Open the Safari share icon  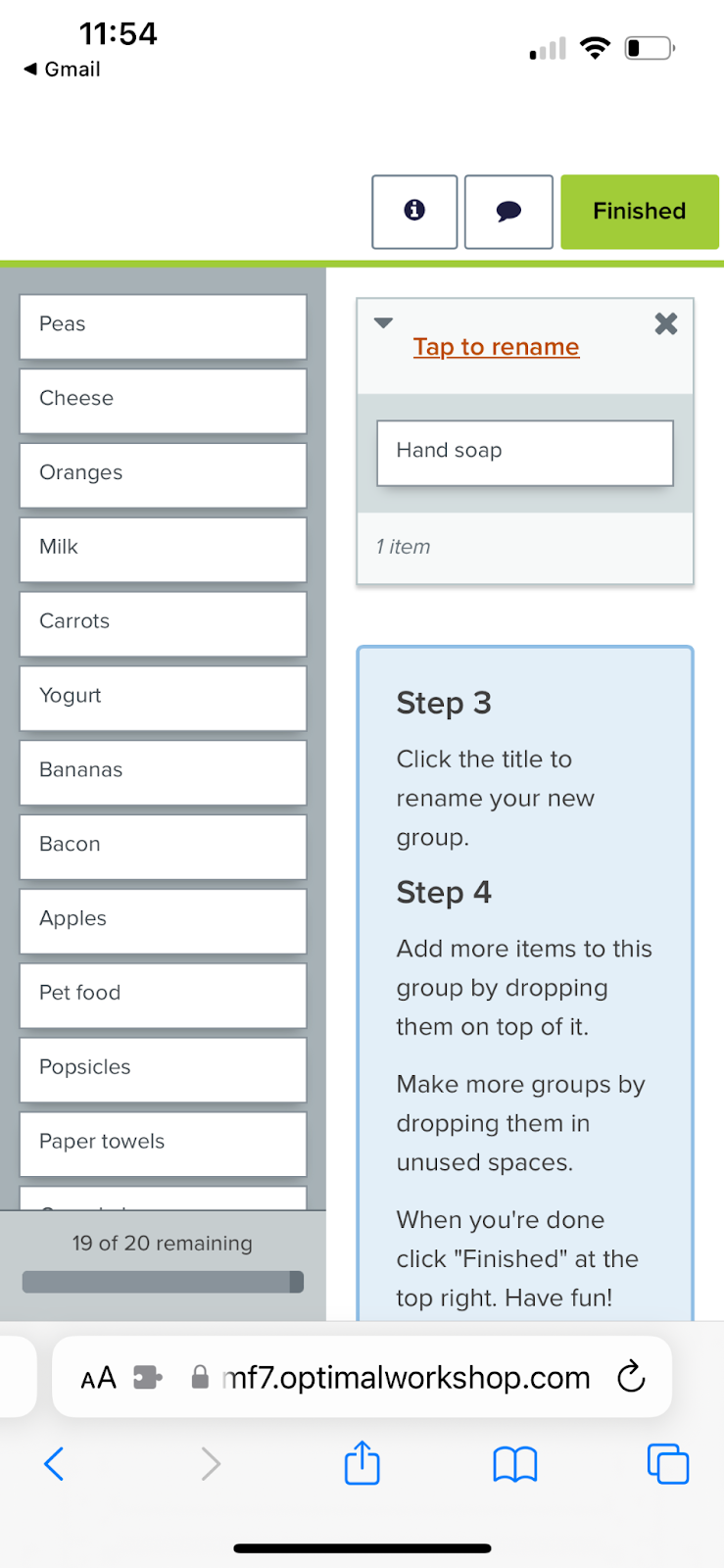click(362, 1463)
